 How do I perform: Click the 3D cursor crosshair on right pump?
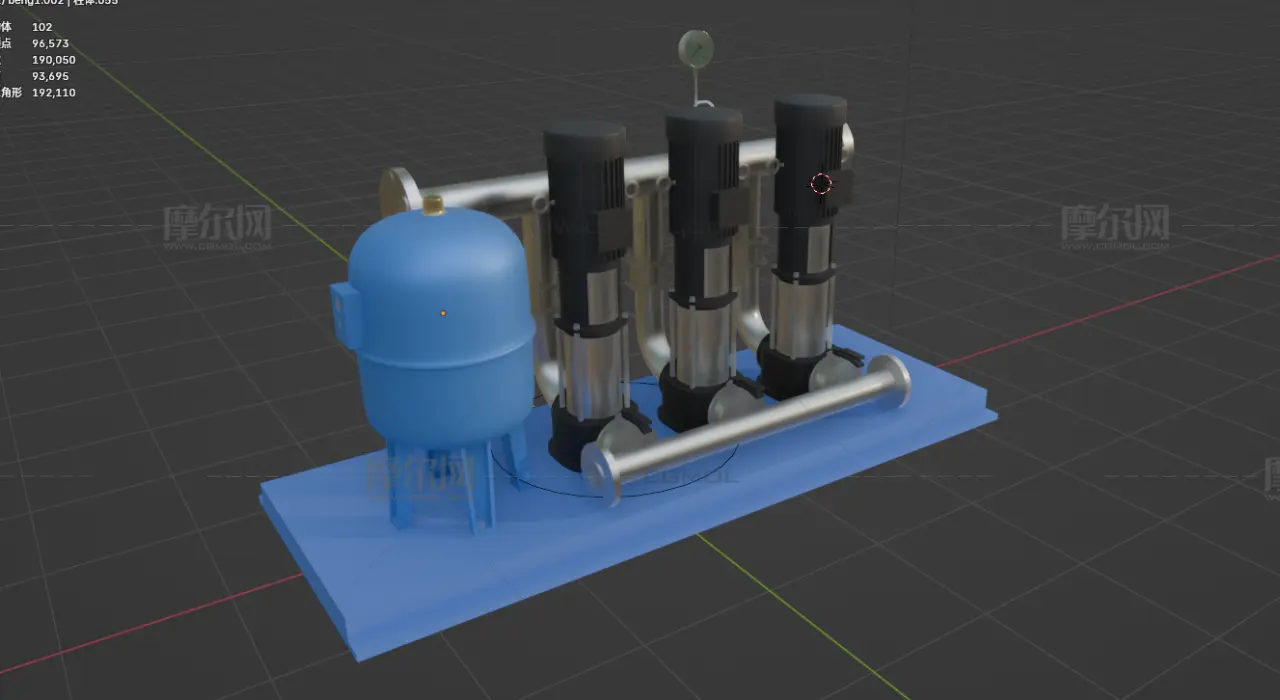(x=821, y=183)
